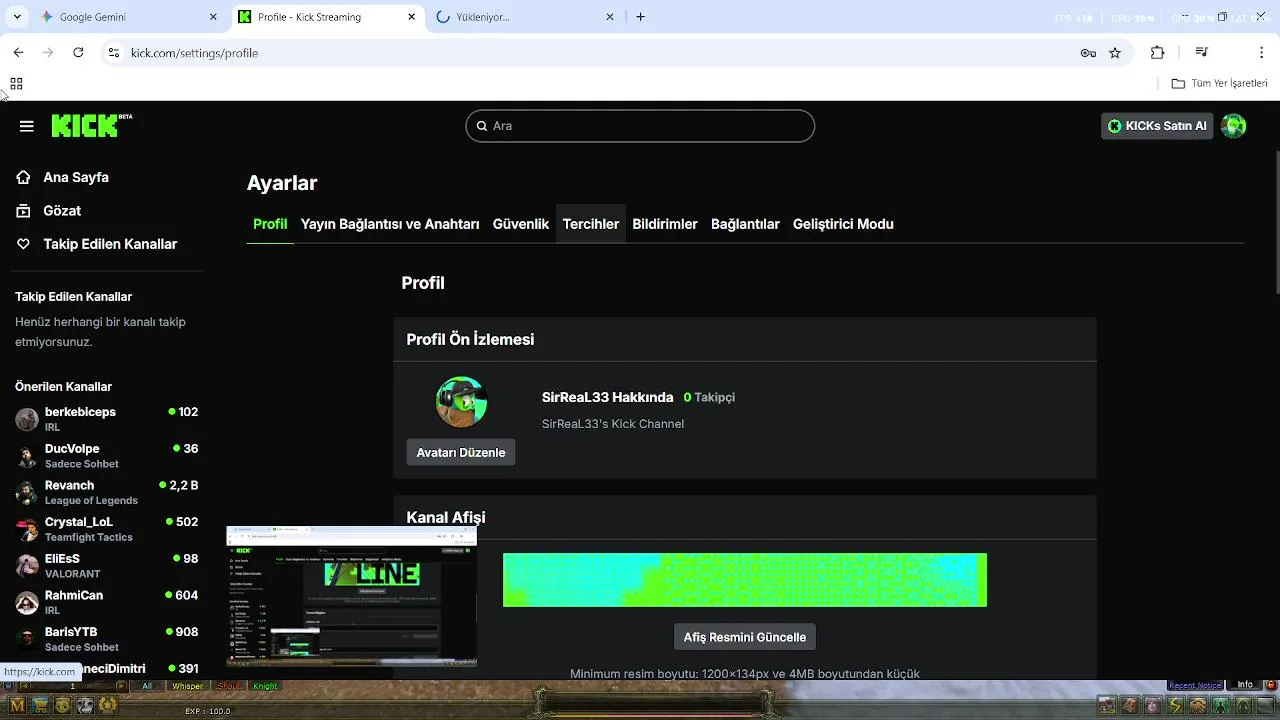Screen dimensions: 1280x720
Task: Click the KICKs Satın Al button
Action: click(1157, 126)
